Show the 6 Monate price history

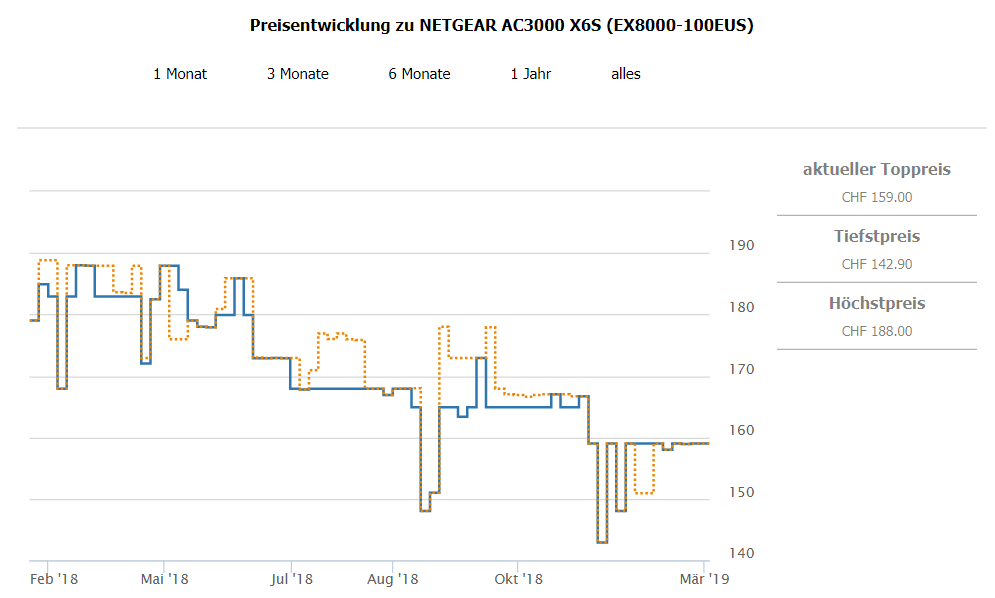419,74
